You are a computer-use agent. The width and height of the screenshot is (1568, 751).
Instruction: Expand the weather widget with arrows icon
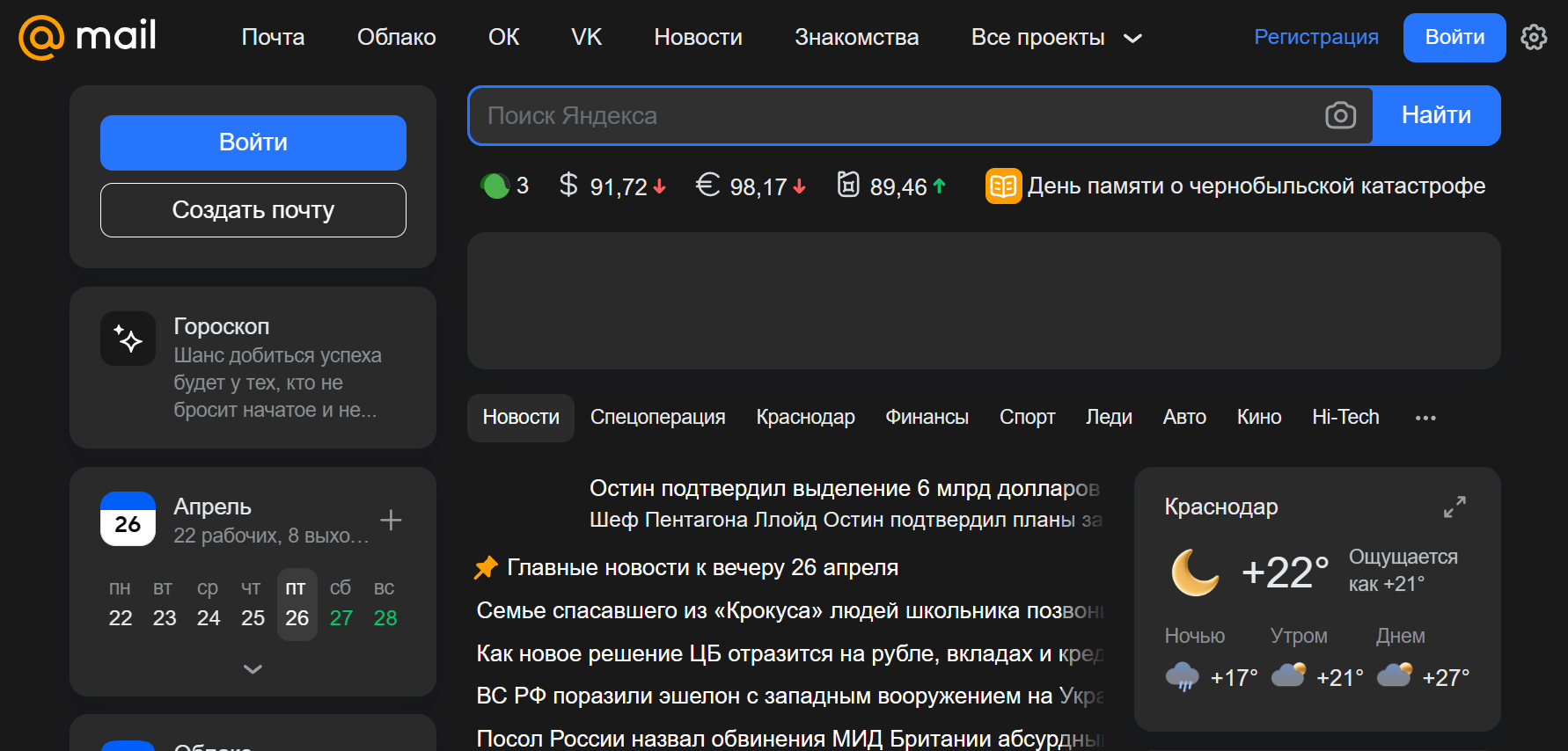click(1454, 507)
